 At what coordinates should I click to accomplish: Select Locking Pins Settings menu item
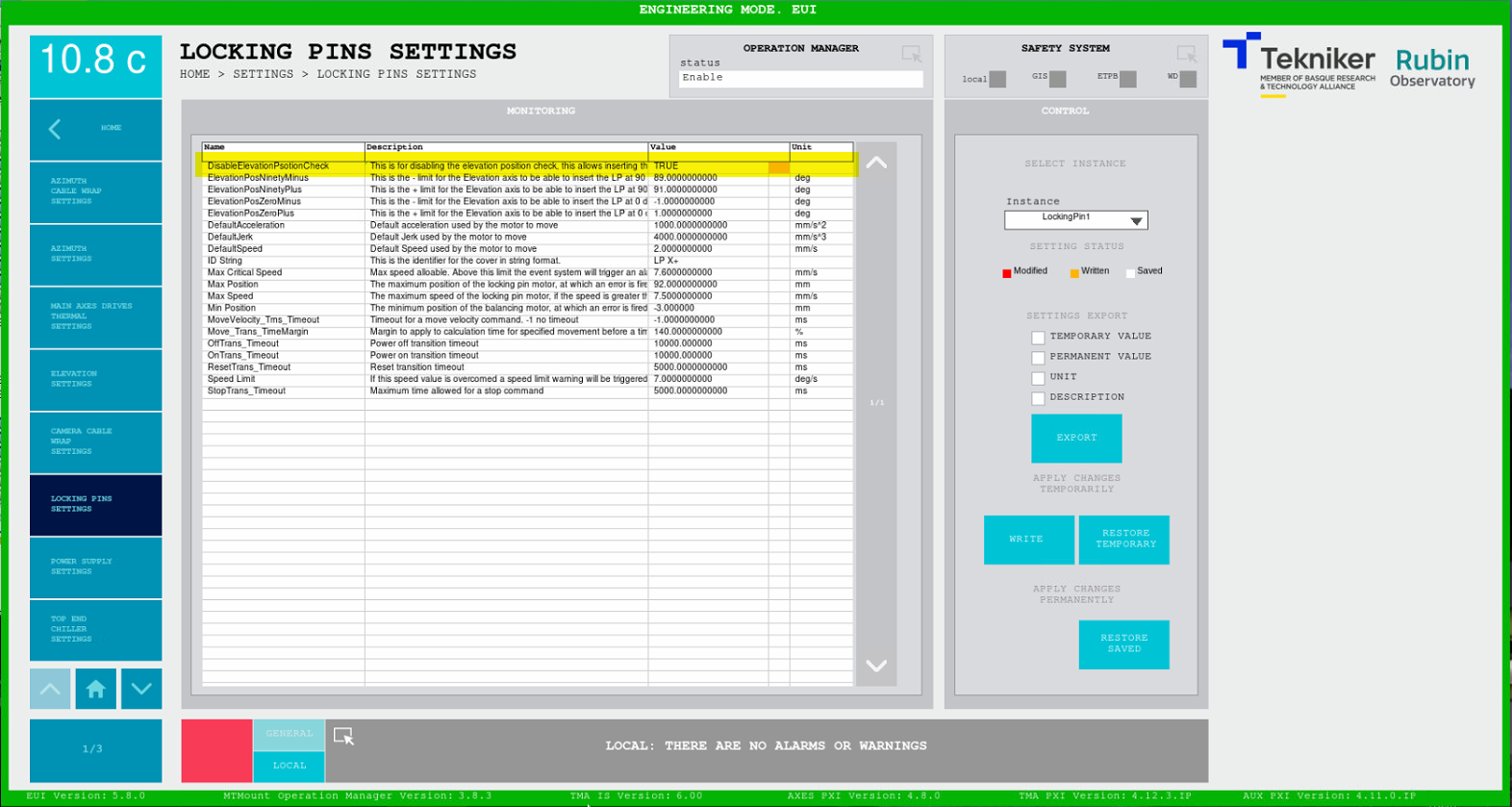(x=95, y=504)
